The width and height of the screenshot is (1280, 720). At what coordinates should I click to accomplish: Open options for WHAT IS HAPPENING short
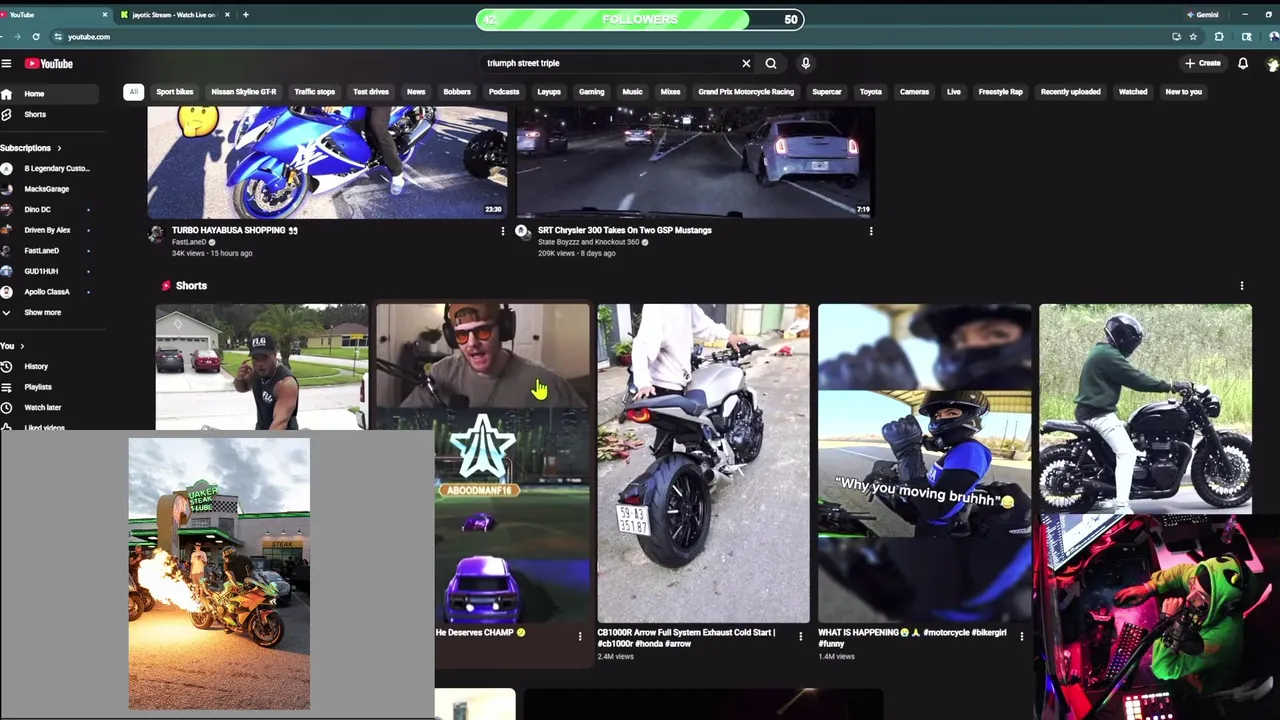[x=1022, y=636]
